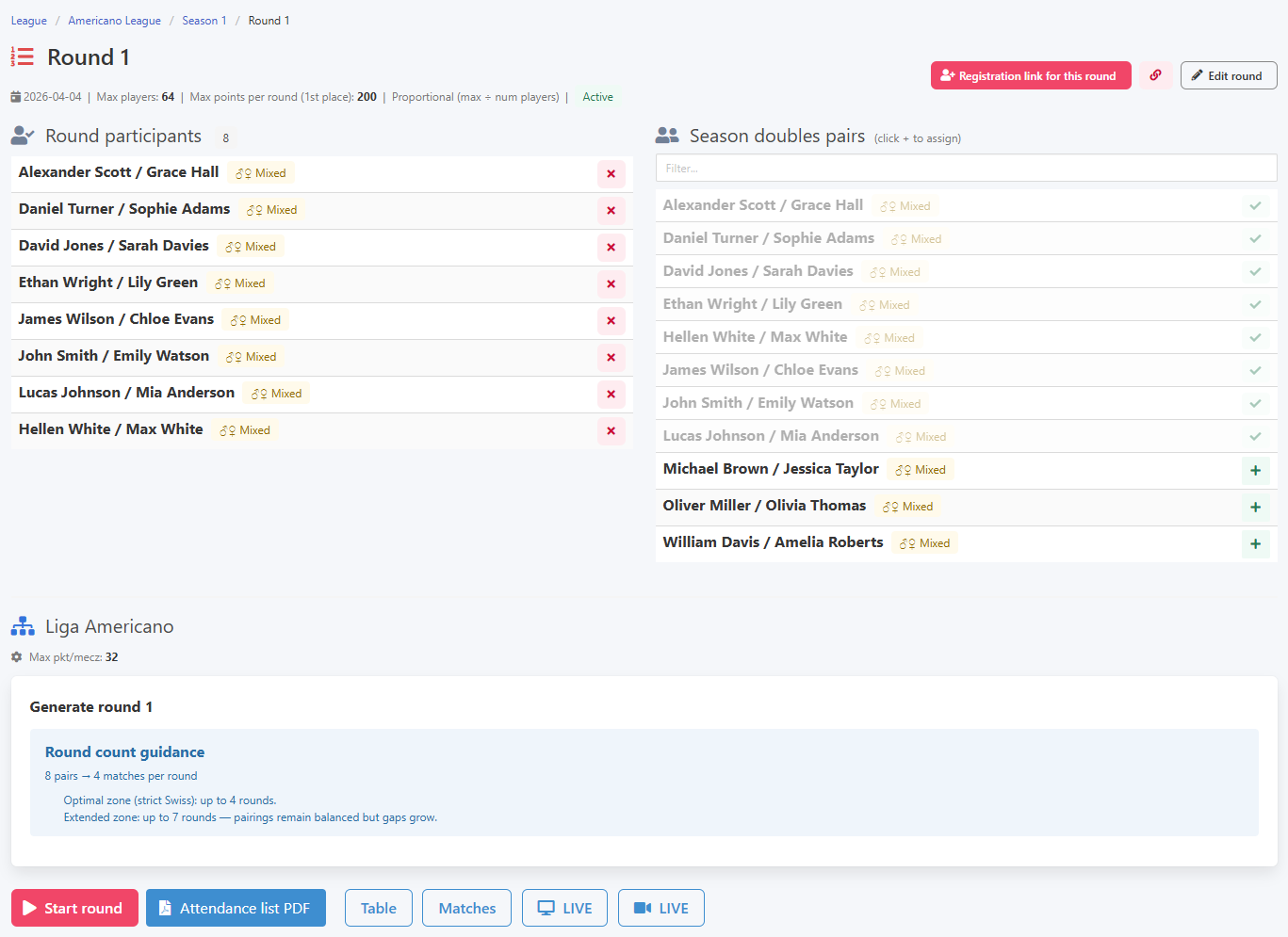Click checkmark for Hellen White / Max White
Screen dimensions: 1288x937
[1255, 337]
